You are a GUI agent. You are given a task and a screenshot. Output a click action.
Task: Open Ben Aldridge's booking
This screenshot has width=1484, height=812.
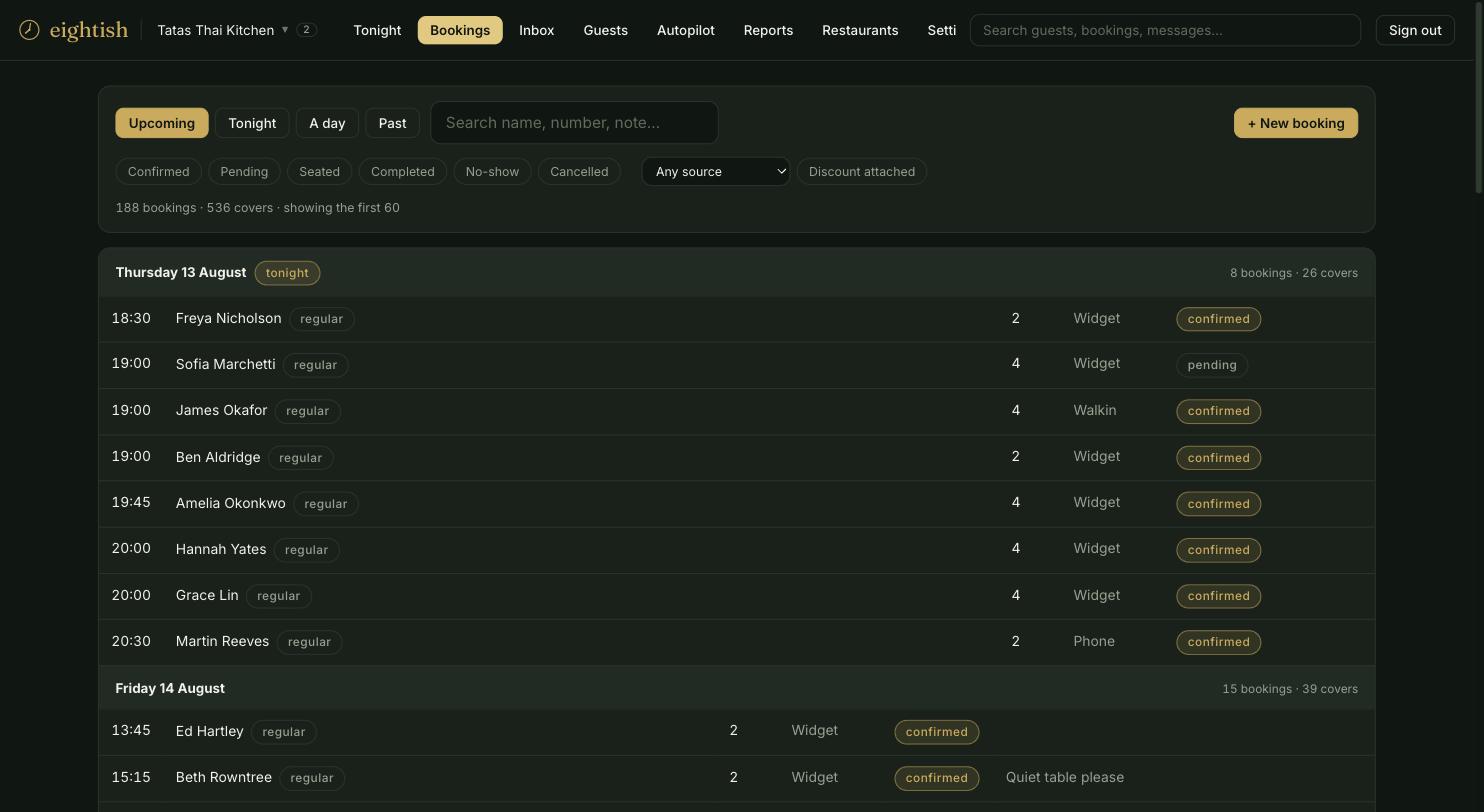[x=737, y=457]
